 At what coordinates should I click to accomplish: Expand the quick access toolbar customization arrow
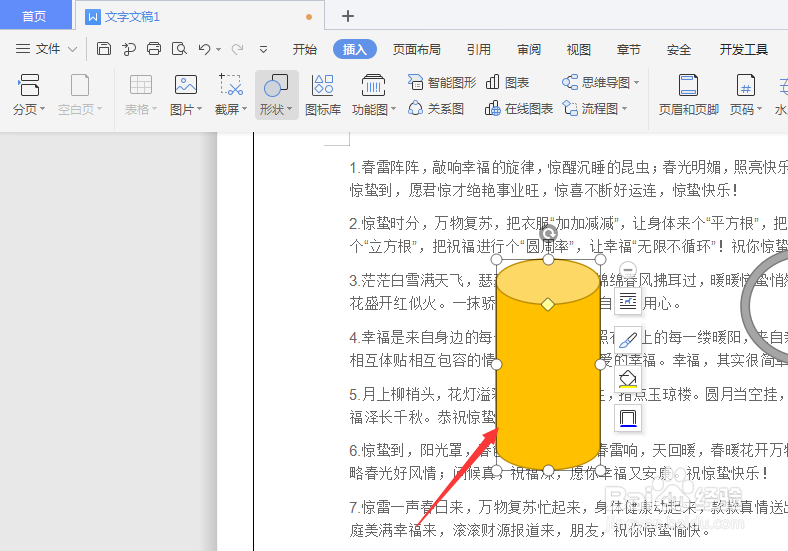pyautogui.click(x=263, y=49)
